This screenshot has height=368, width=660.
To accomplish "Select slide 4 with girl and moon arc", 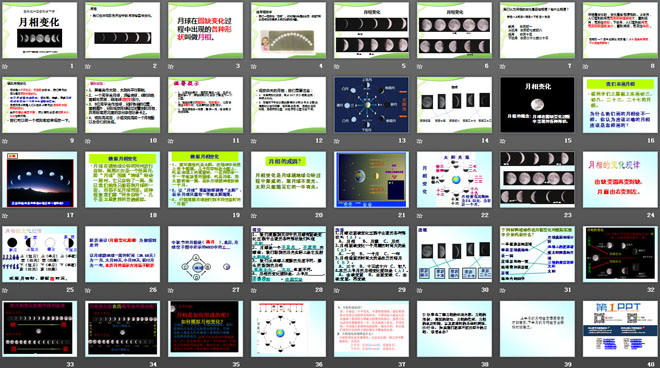I will point(288,30).
